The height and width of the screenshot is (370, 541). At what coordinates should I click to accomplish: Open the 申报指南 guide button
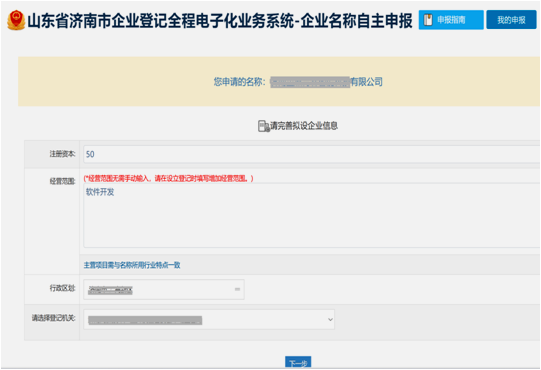451,20
